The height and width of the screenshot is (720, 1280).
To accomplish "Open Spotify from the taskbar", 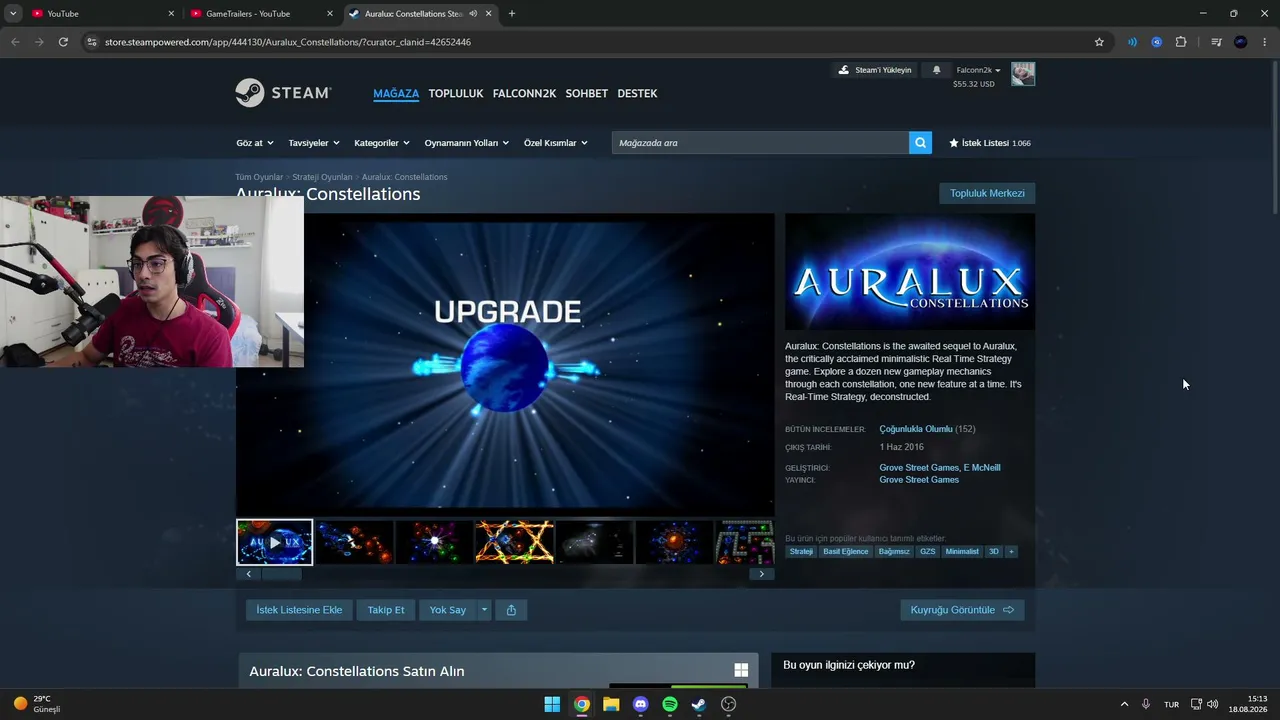I will point(670,704).
